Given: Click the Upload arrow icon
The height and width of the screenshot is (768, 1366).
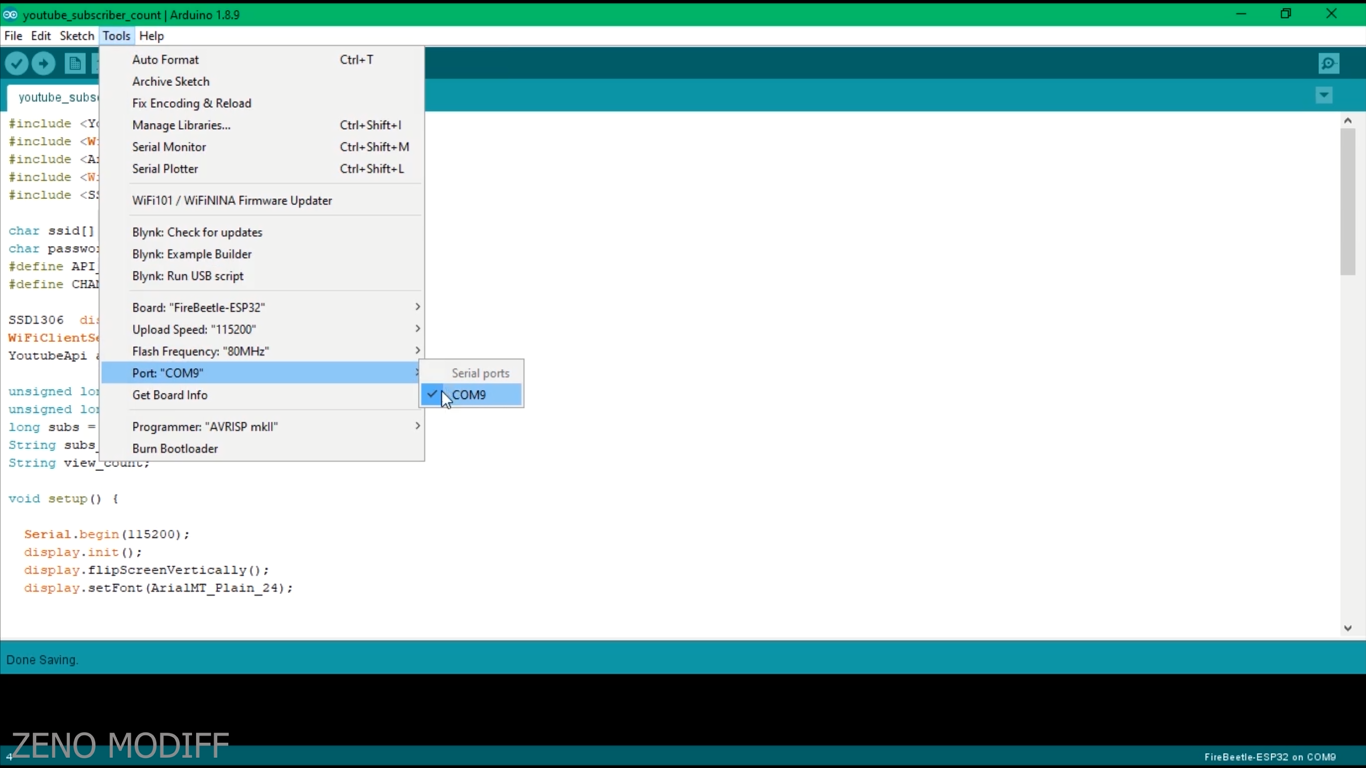Looking at the screenshot, I should click(x=43, y=64).
